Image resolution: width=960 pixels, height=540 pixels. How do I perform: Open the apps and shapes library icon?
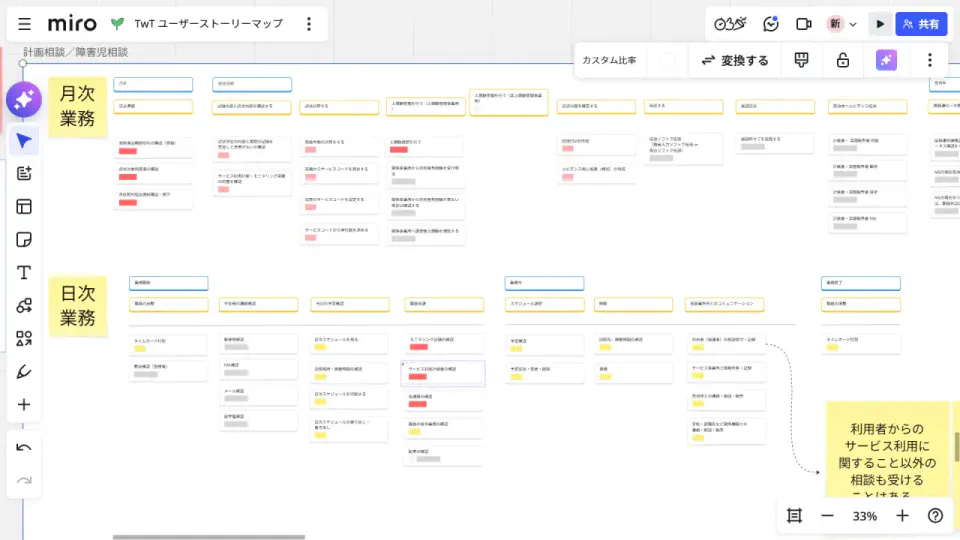[x=24, y=339]
